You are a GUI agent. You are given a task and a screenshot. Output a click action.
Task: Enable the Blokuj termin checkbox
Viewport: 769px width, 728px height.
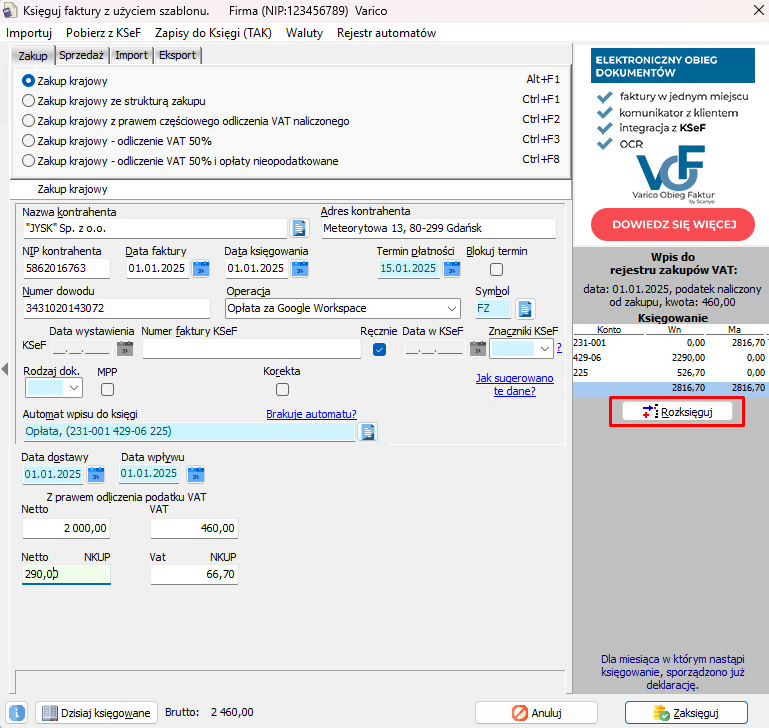pos(496,269)
